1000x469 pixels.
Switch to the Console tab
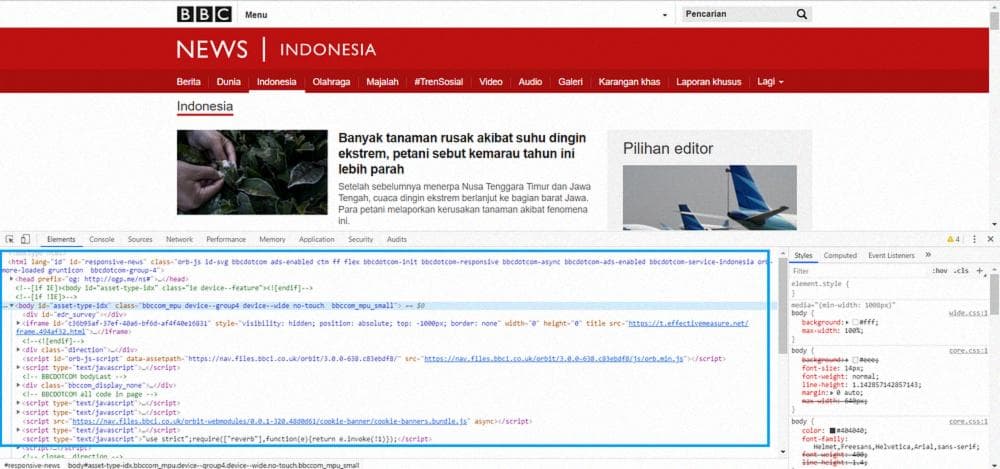point(101,239)
